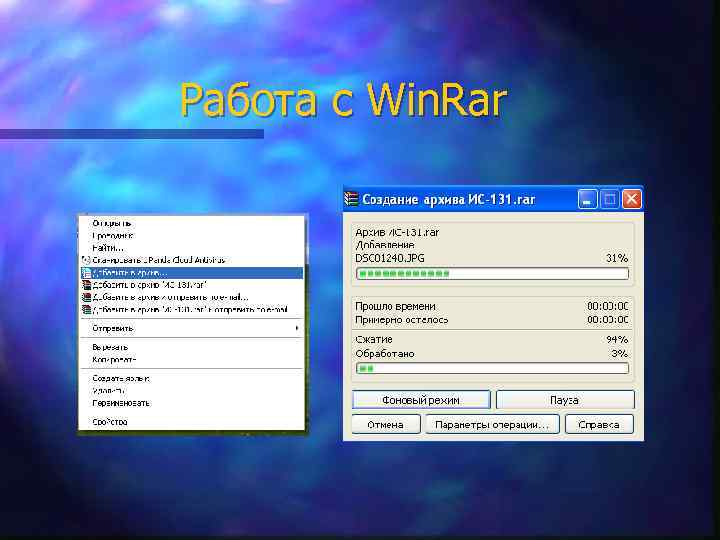Choose Добавить в архив "ИС-131.rar" и отправить по e-mail
Screen dimensions: 720x540
(x=190, y=309)
